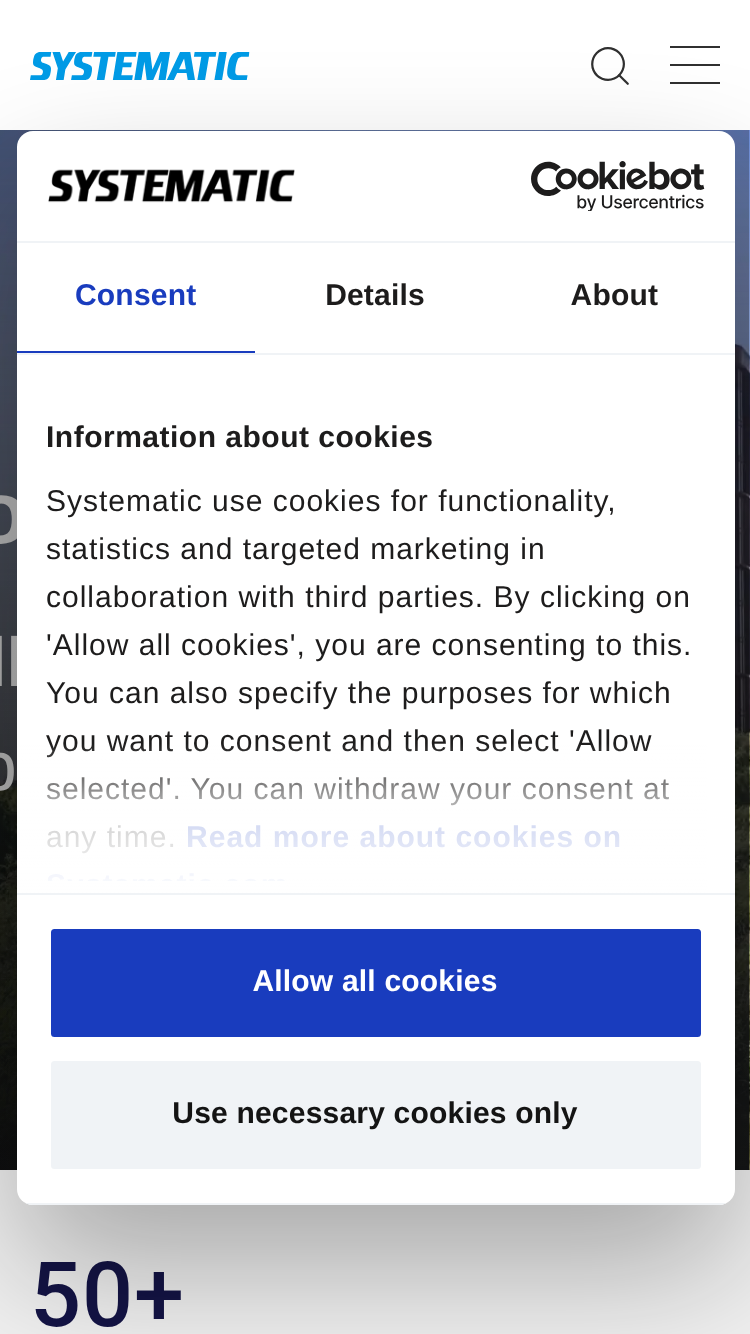
Task: Choose Use necessary cookies only
Action: (376, 1115)
